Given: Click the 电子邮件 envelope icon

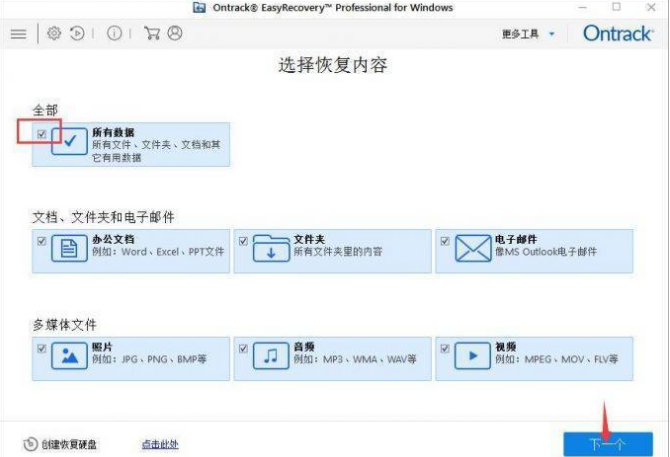Looking at the screenshot, I should coord(473,248).
